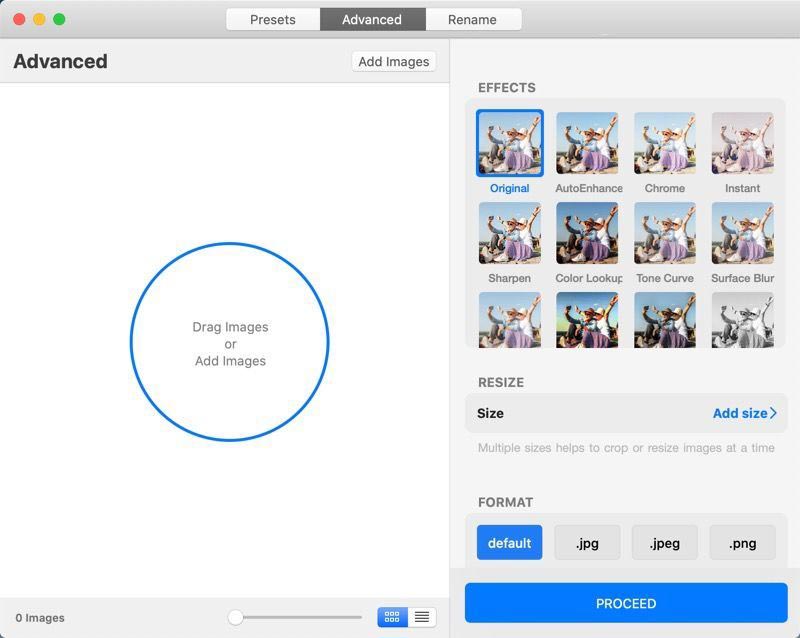Open the Rename tab
Viewport: 800px width, 638px height.
[x=473, y=19]
